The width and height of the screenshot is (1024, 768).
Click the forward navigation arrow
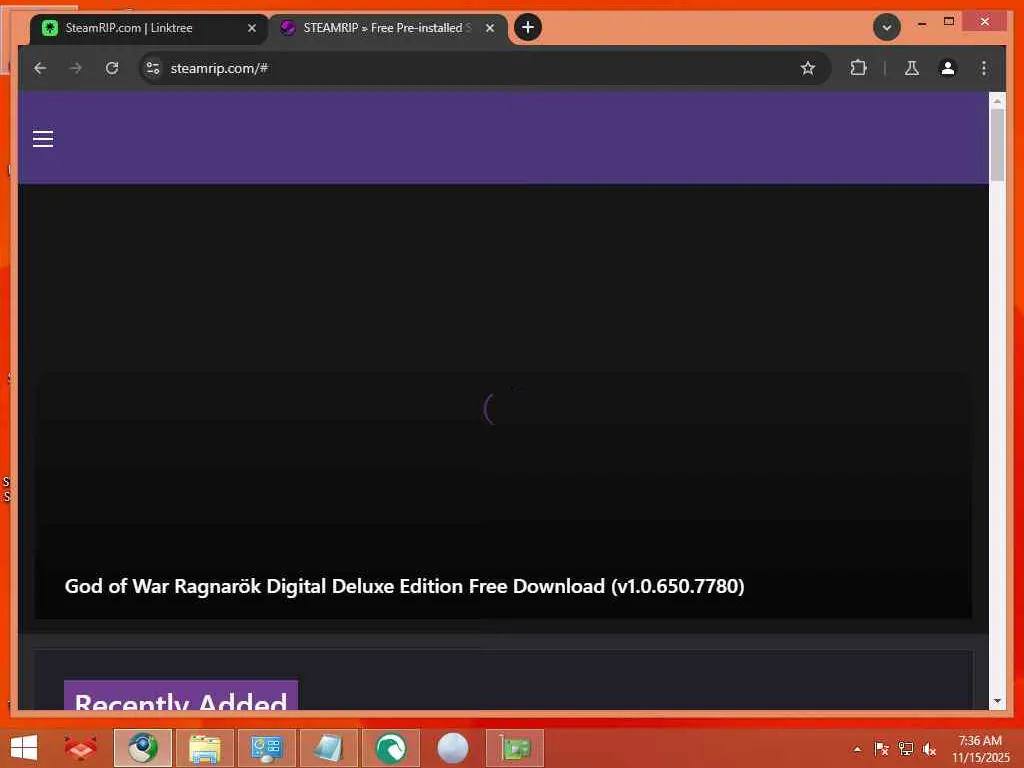76,68
